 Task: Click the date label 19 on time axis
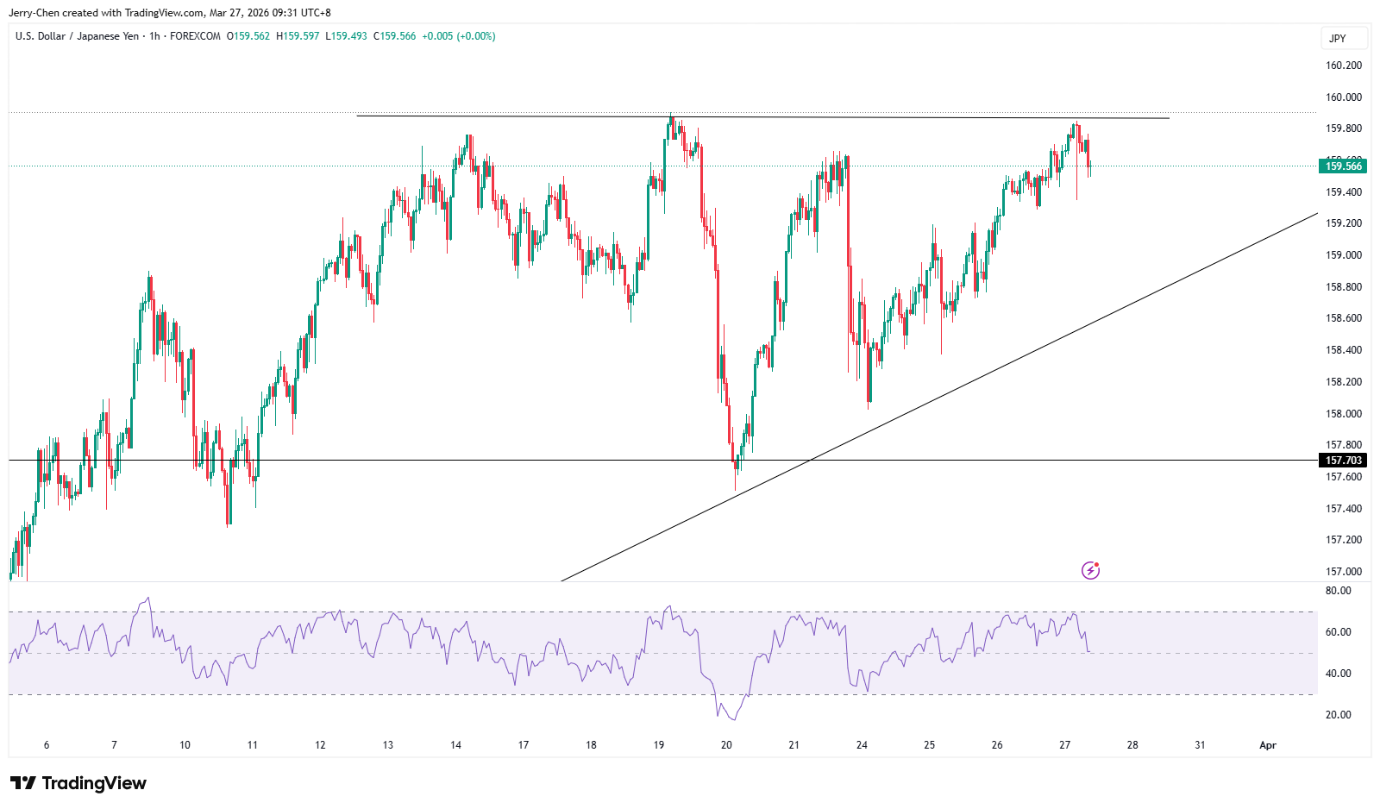point(659,745)
